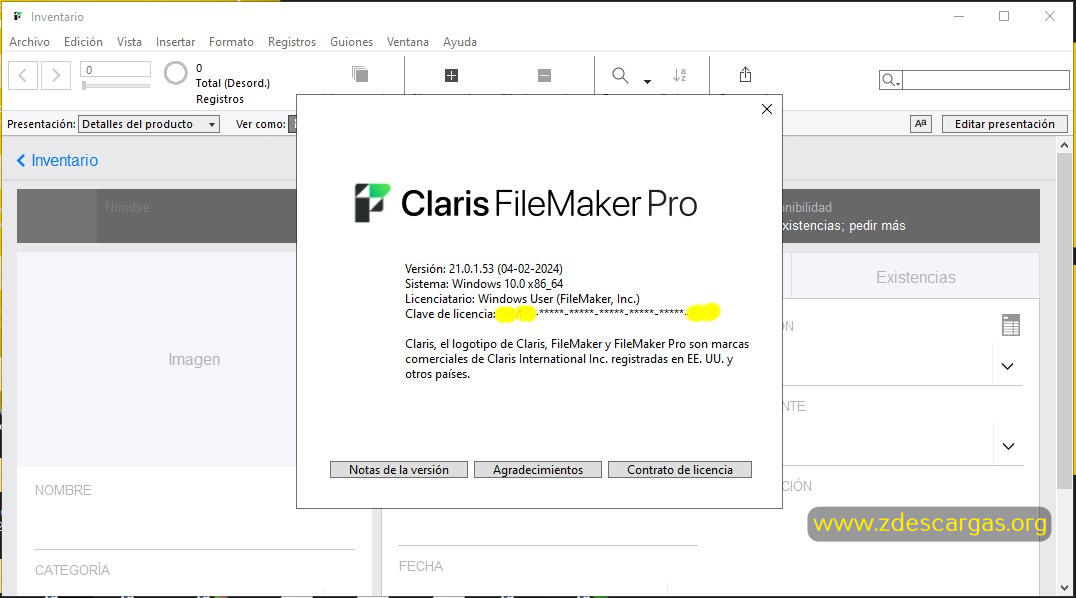Open the Ventana menu
The height and width of the screenshot is (598, 1076).
[x=408, y=42]
